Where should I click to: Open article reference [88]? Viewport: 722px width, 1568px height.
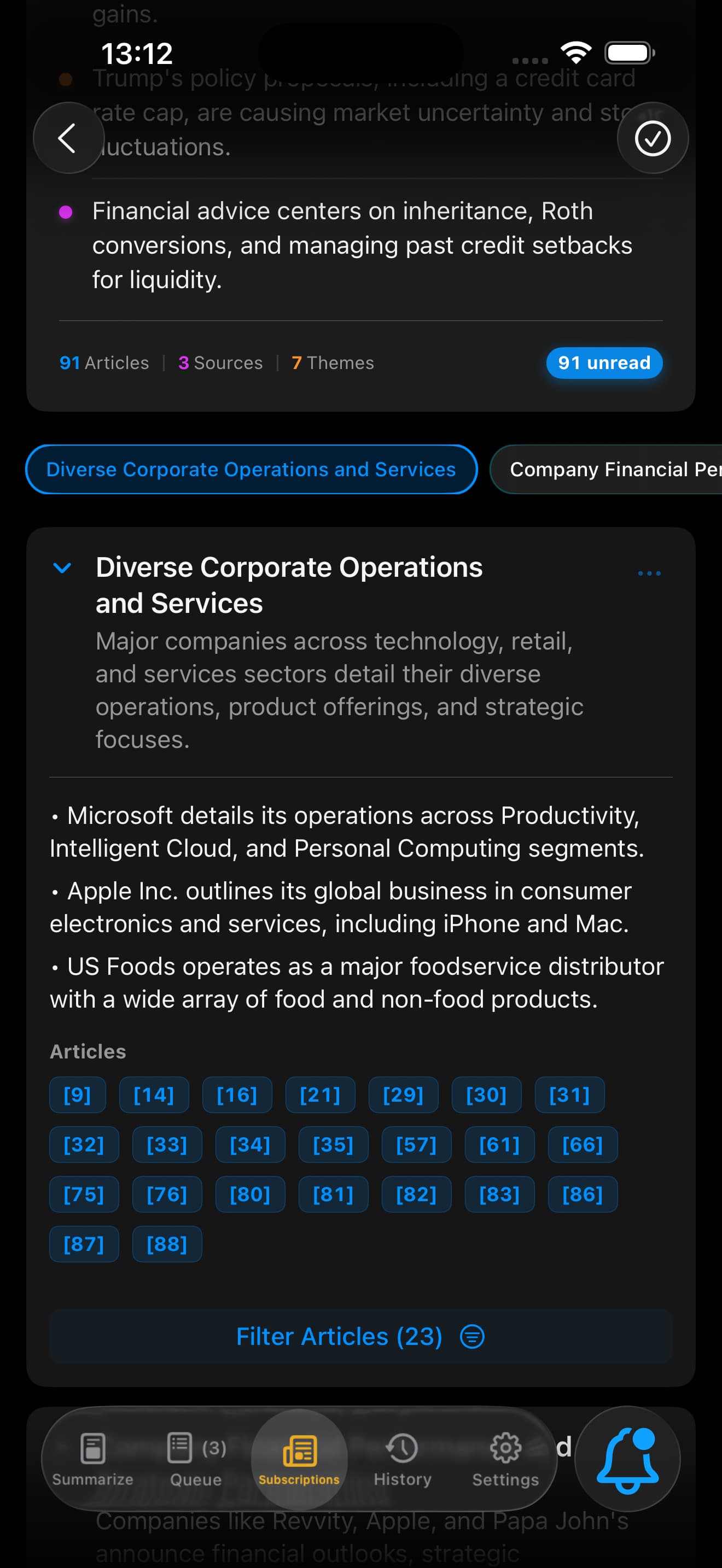point(167,1244)
